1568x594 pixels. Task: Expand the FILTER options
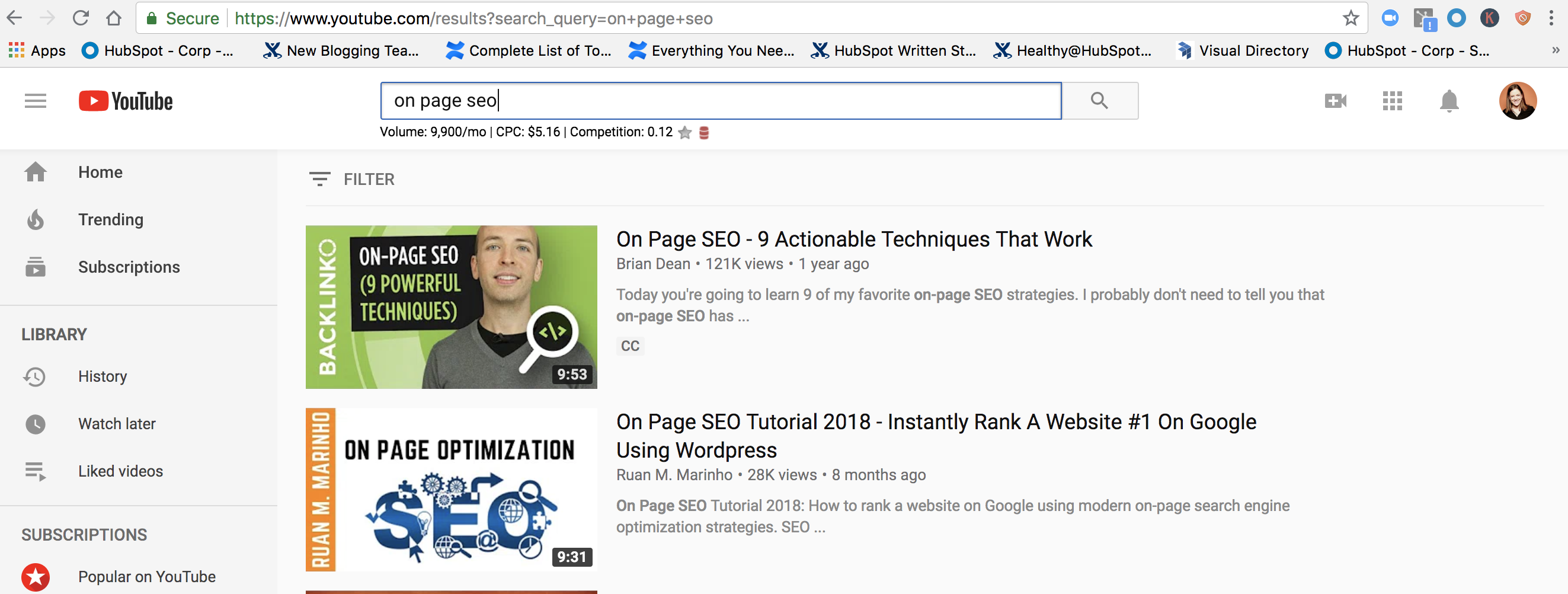click(x=352, y=179)
